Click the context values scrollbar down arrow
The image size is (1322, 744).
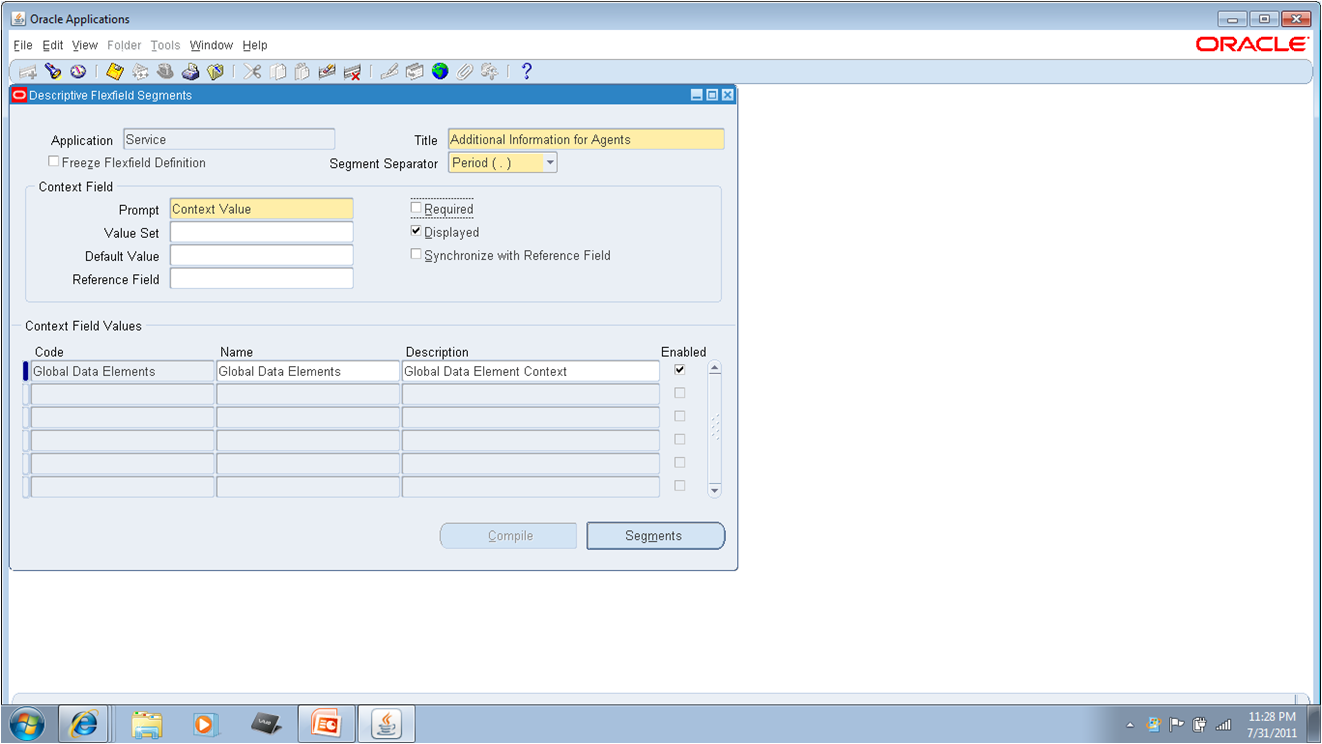pyautogui.click(x=714, y=490)
